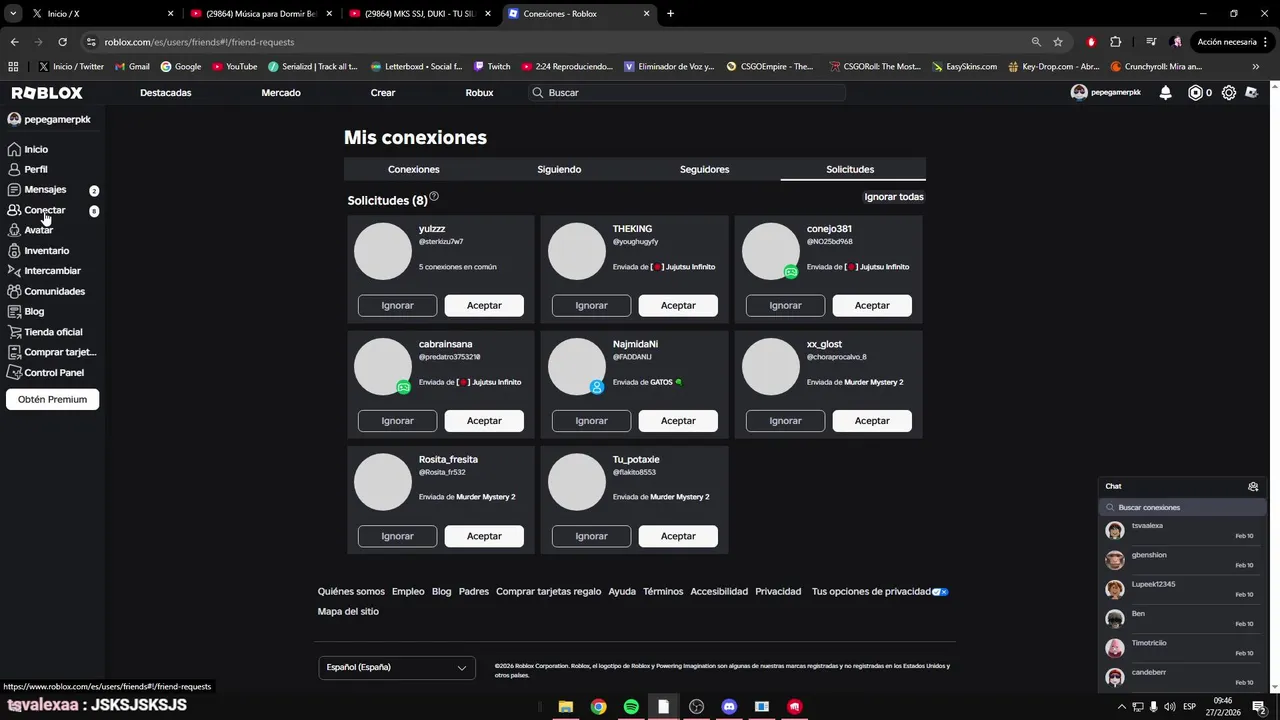Accept Rosita_fresita's friend request

point(484,536)
